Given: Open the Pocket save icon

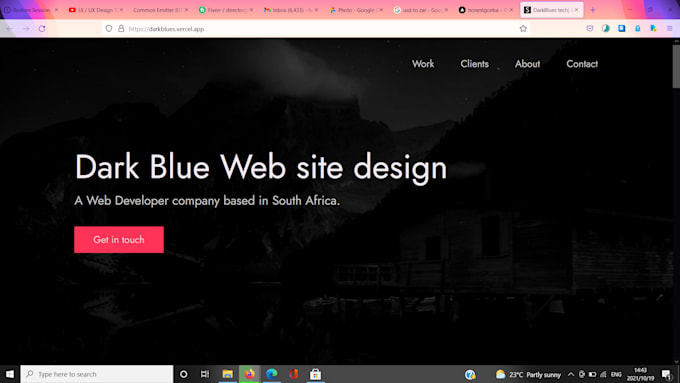Looking at the screenshot, I should click(x=590, y=29).
